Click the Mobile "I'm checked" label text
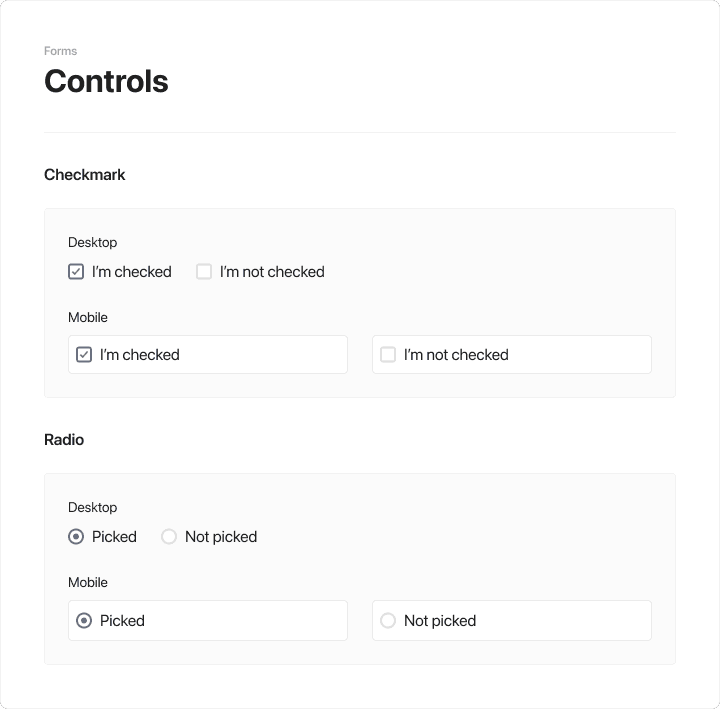Image resolution: width=720 pixels, height=709 pixels. point(140,355)
